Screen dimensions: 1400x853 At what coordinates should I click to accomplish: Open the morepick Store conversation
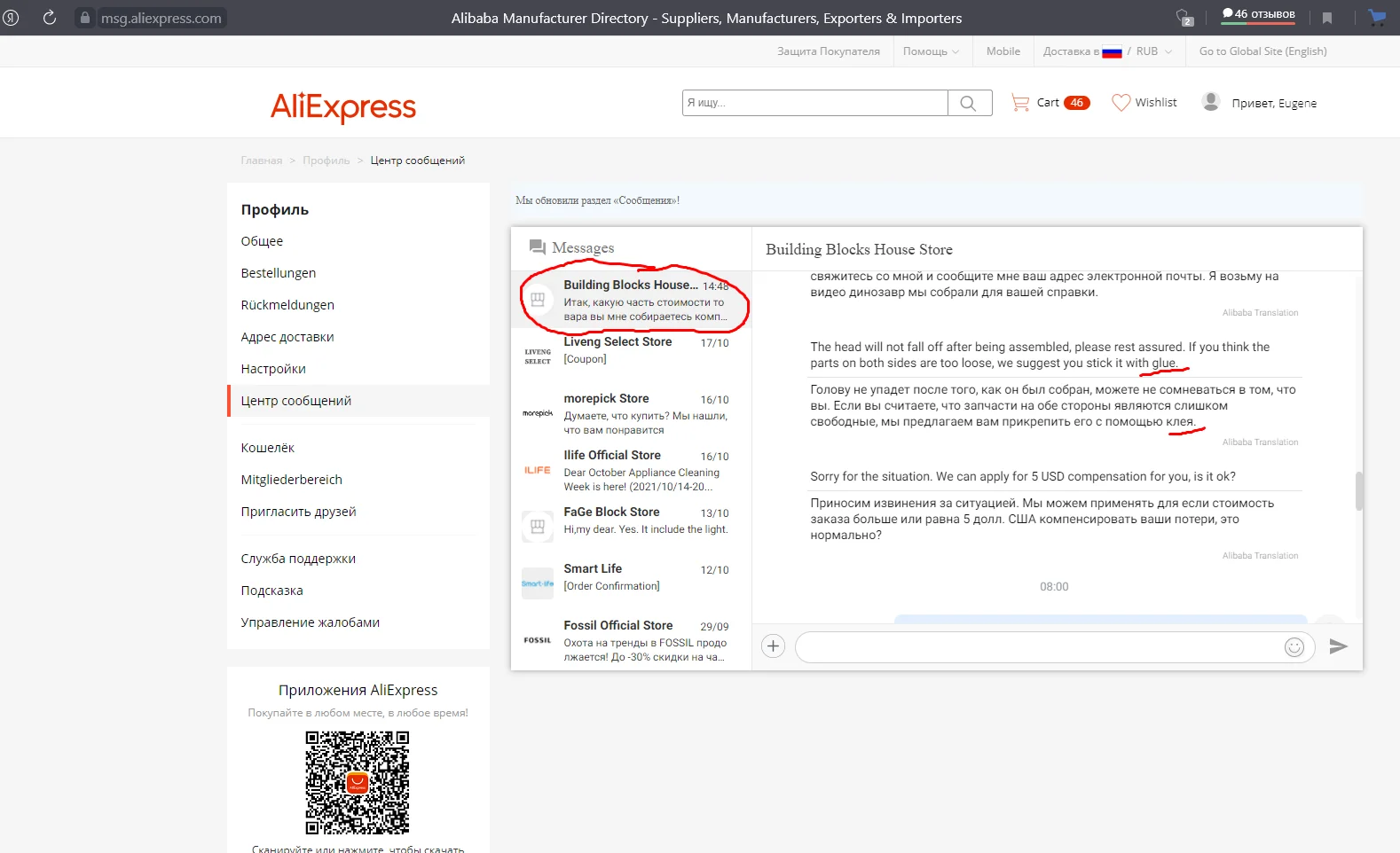(632, 413)
